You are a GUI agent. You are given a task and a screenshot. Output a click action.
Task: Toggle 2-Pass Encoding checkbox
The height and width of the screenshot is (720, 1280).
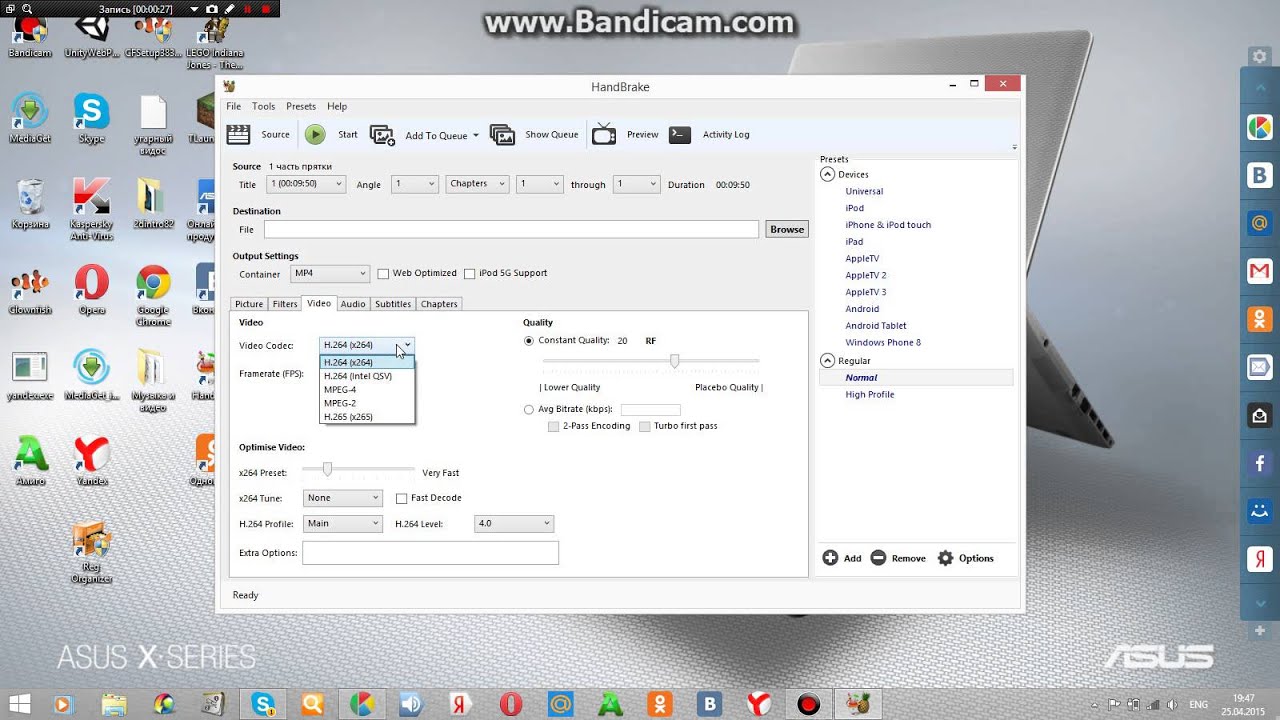click(x=553, y=426)
